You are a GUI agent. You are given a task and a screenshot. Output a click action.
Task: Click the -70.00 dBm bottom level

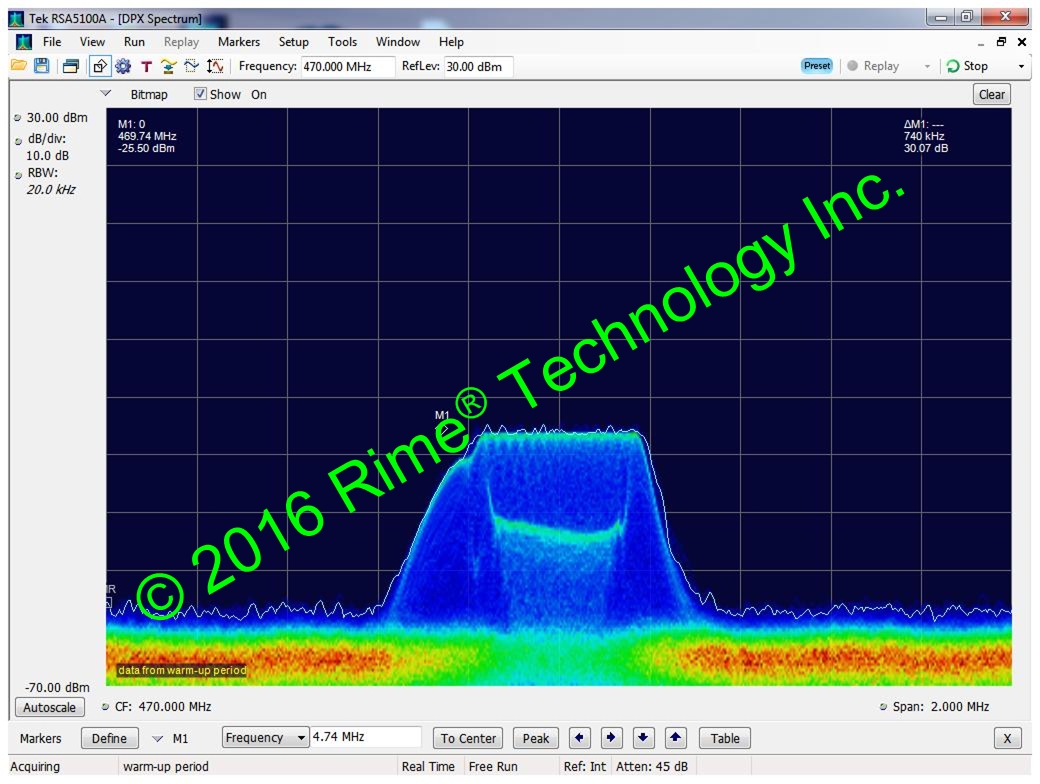[57, 687]
